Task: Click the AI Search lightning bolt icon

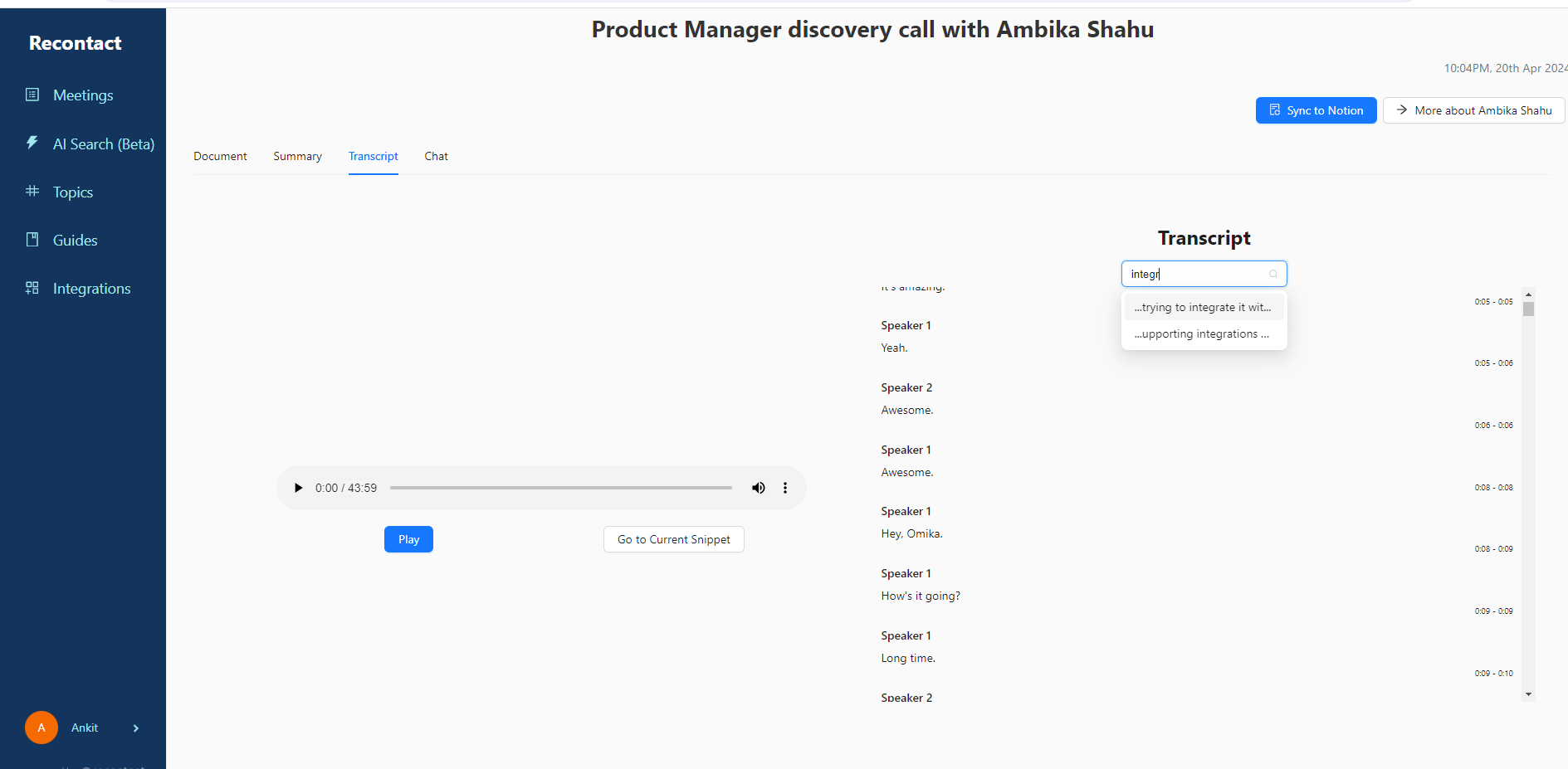Action: pyautogui.click(x=32, y=143)
